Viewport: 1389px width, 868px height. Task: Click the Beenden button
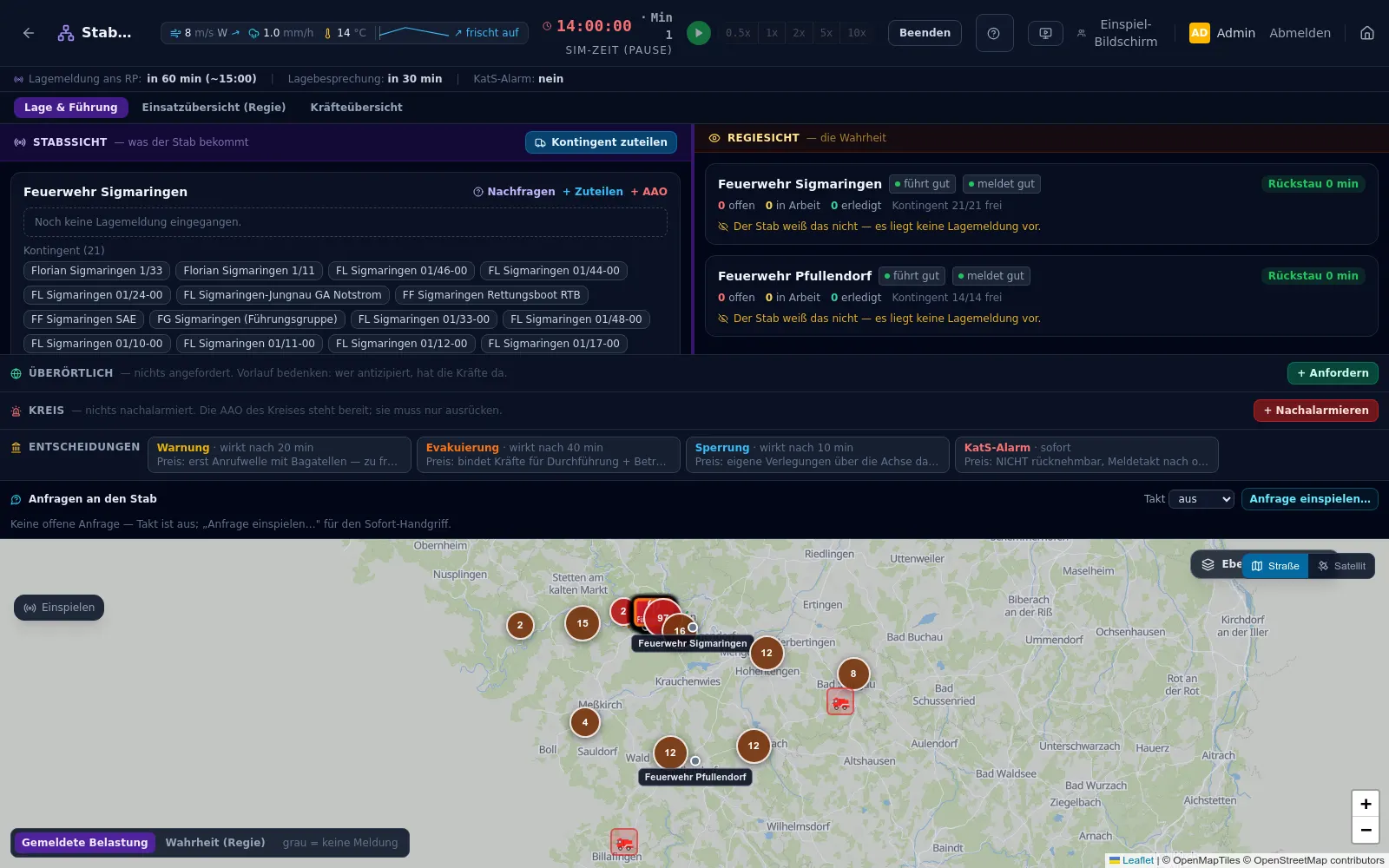point(925,33)
